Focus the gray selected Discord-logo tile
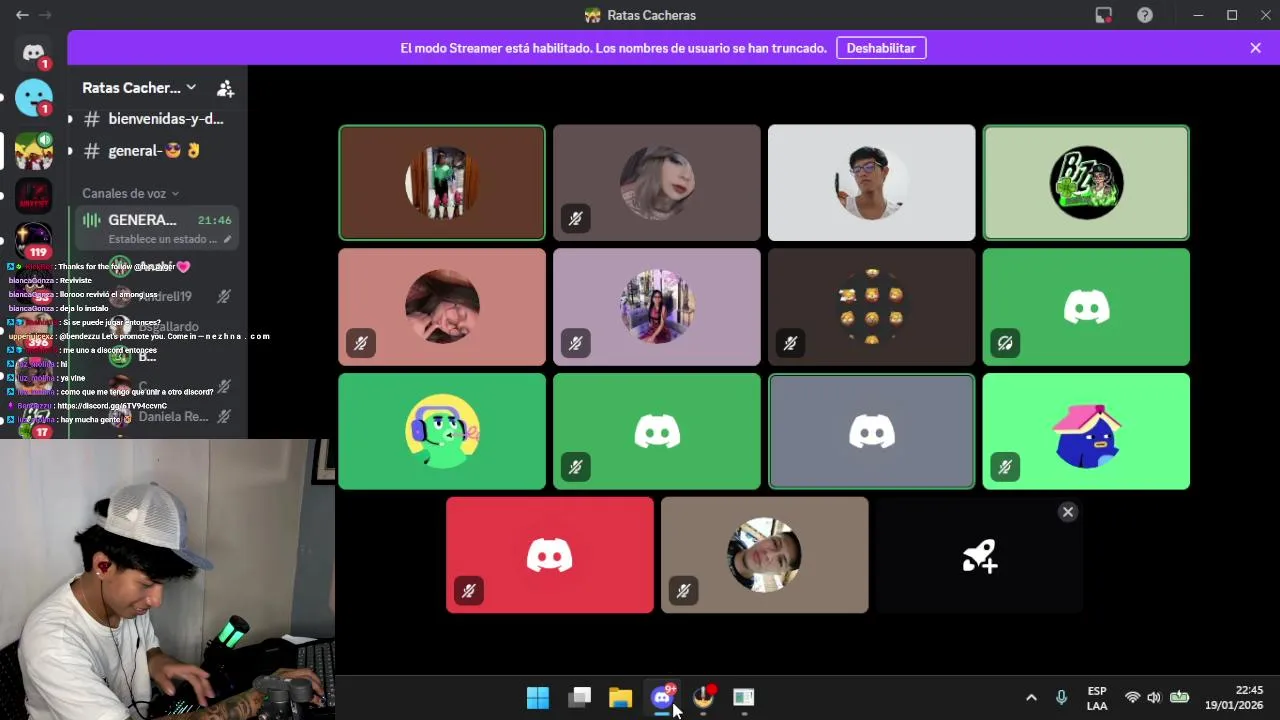1280x720 pixels. [x=871, y=431]
